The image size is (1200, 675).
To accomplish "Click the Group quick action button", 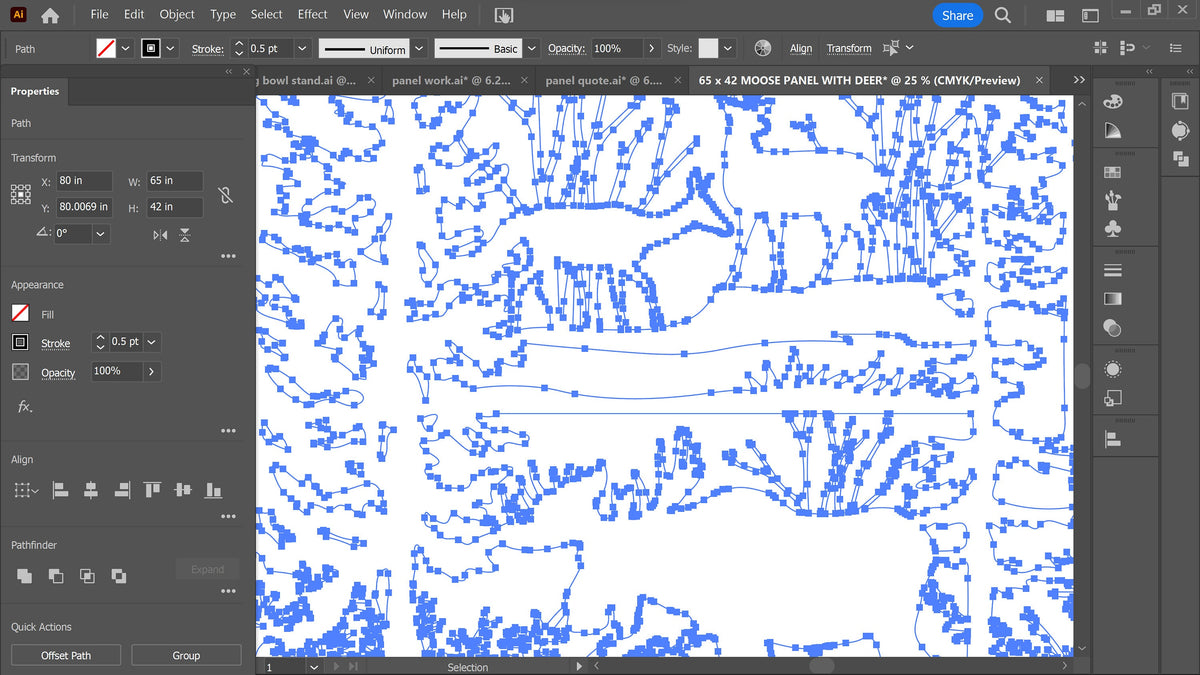I will point(186,655).
